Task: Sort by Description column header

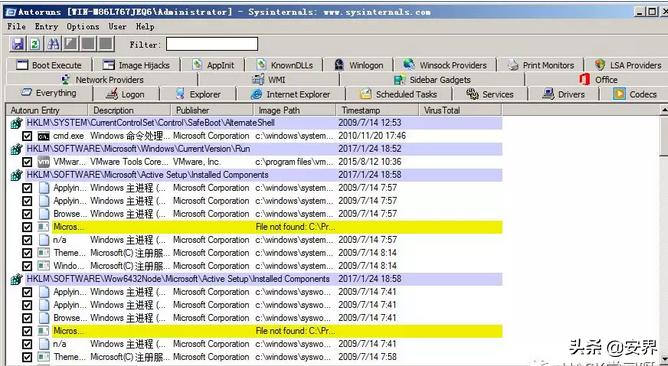Action: (x=129, y=110)
